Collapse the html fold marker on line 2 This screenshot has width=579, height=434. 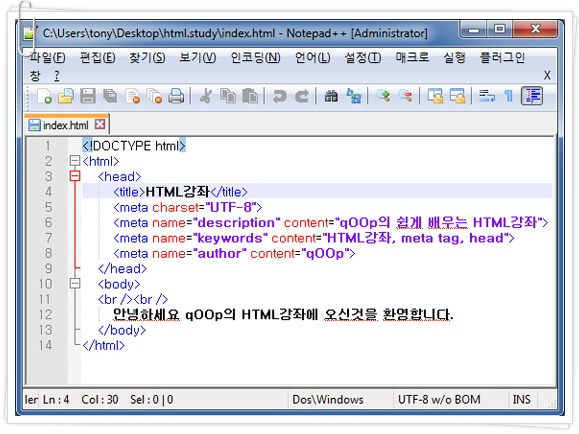point(75,161)
